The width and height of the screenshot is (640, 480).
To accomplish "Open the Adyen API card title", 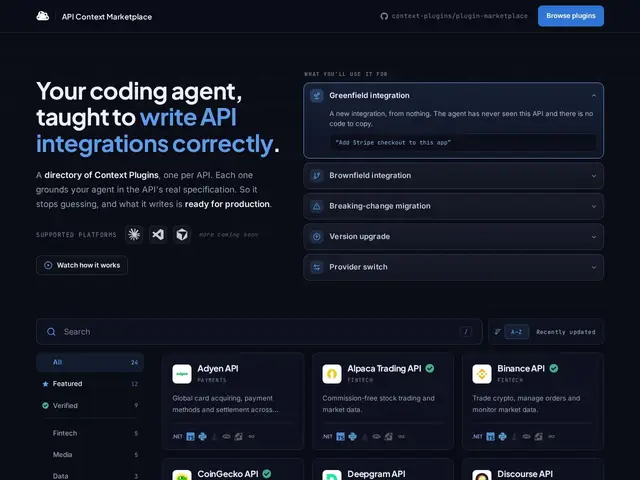I will click(218, 369).
